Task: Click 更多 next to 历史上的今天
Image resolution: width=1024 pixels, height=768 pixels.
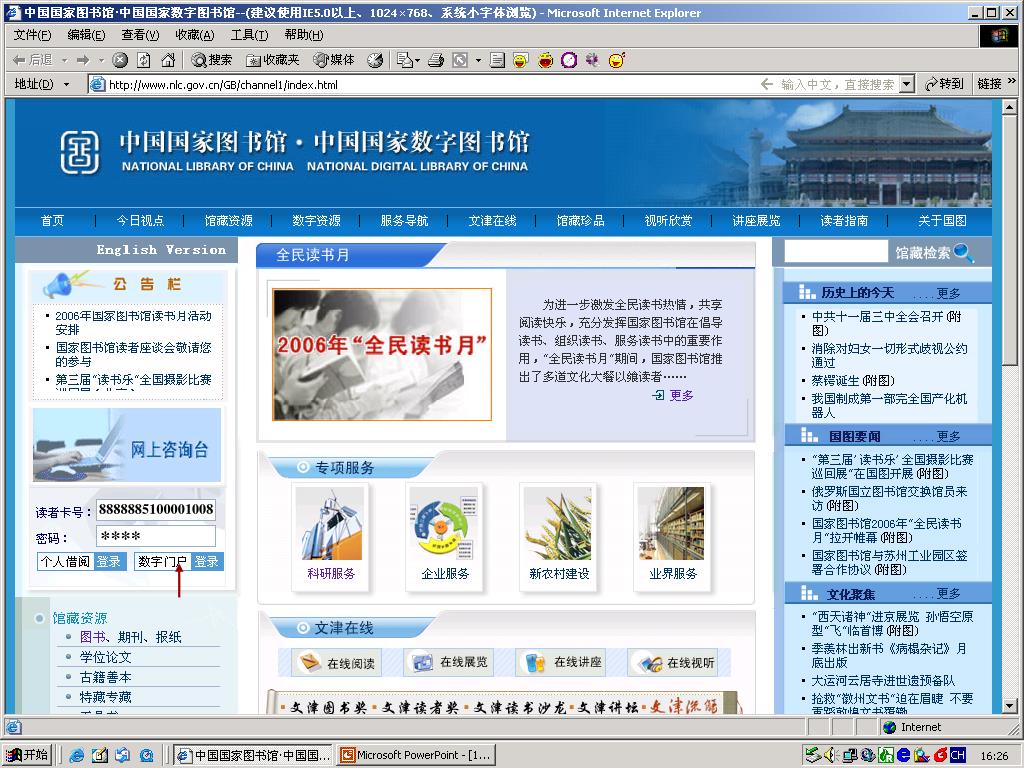Action: click(948, 293)
